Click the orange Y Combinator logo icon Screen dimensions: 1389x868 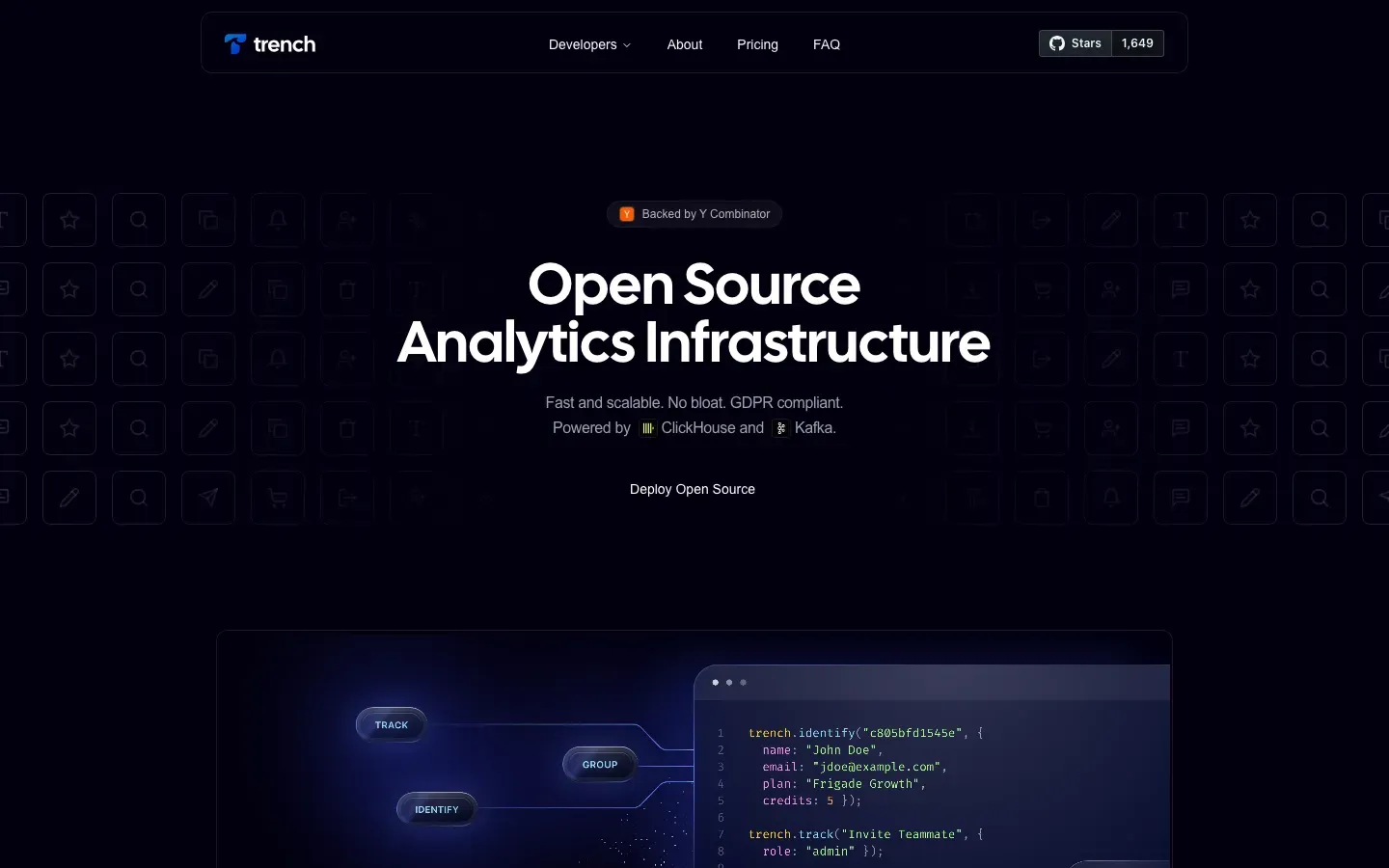click(x=627, y=214)
